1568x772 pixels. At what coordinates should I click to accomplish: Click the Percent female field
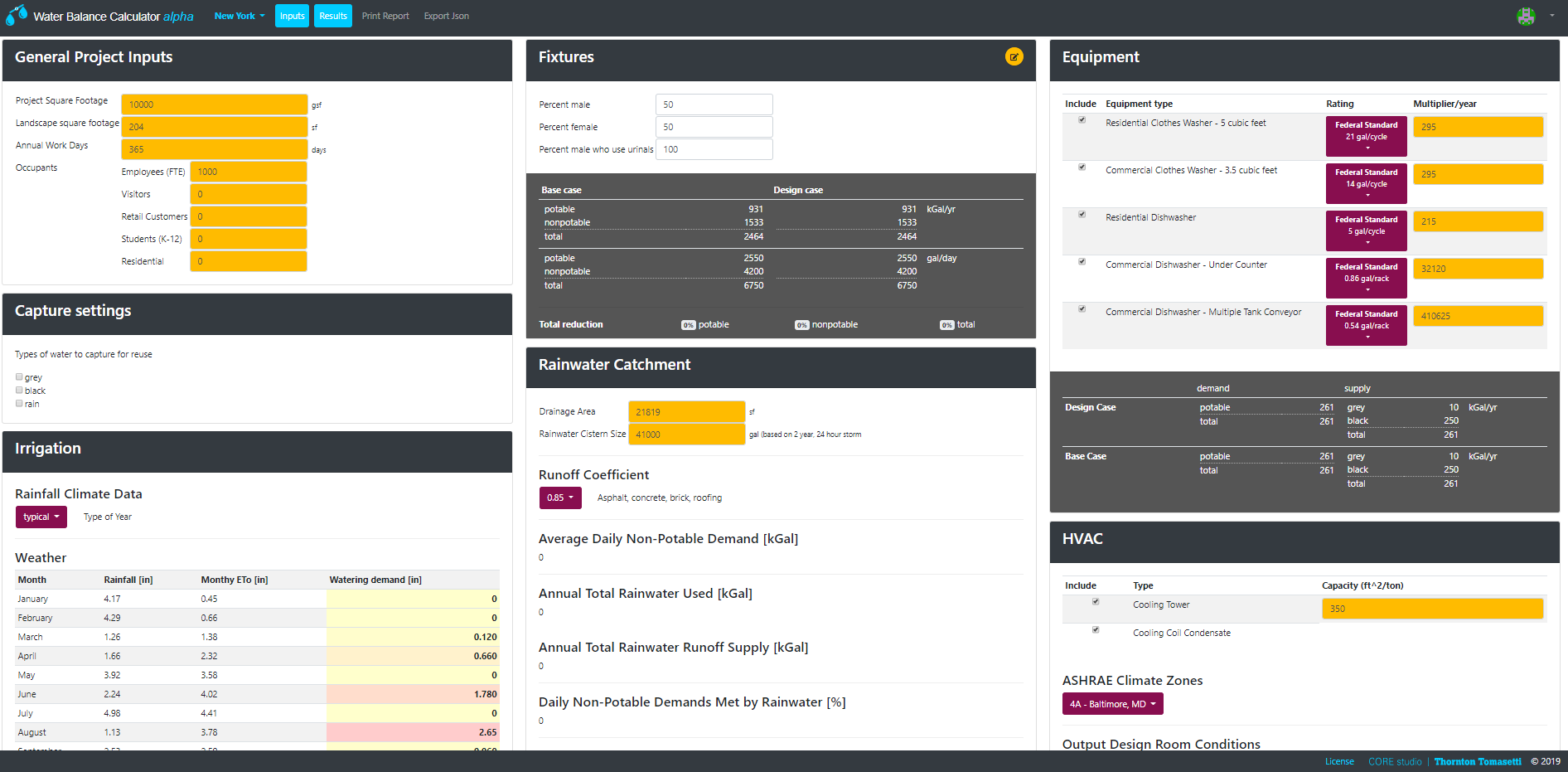(x=714, y=127)
